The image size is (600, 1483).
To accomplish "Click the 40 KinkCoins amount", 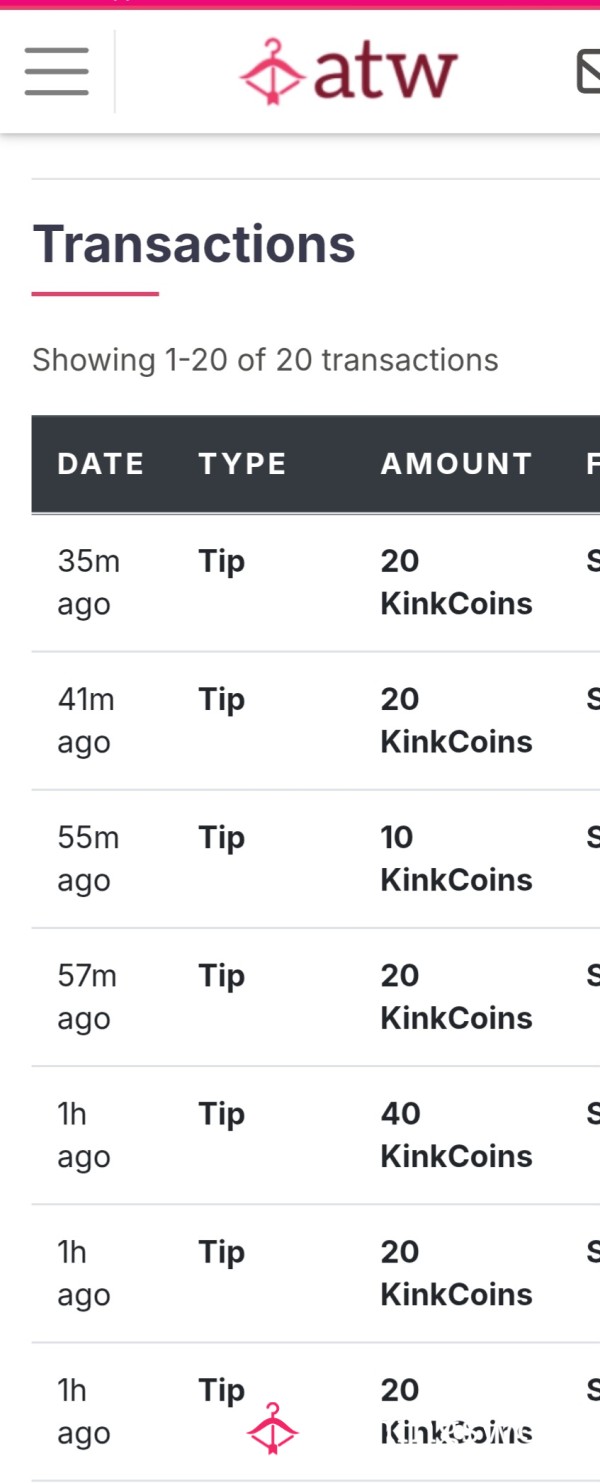I will (456, 1134).
